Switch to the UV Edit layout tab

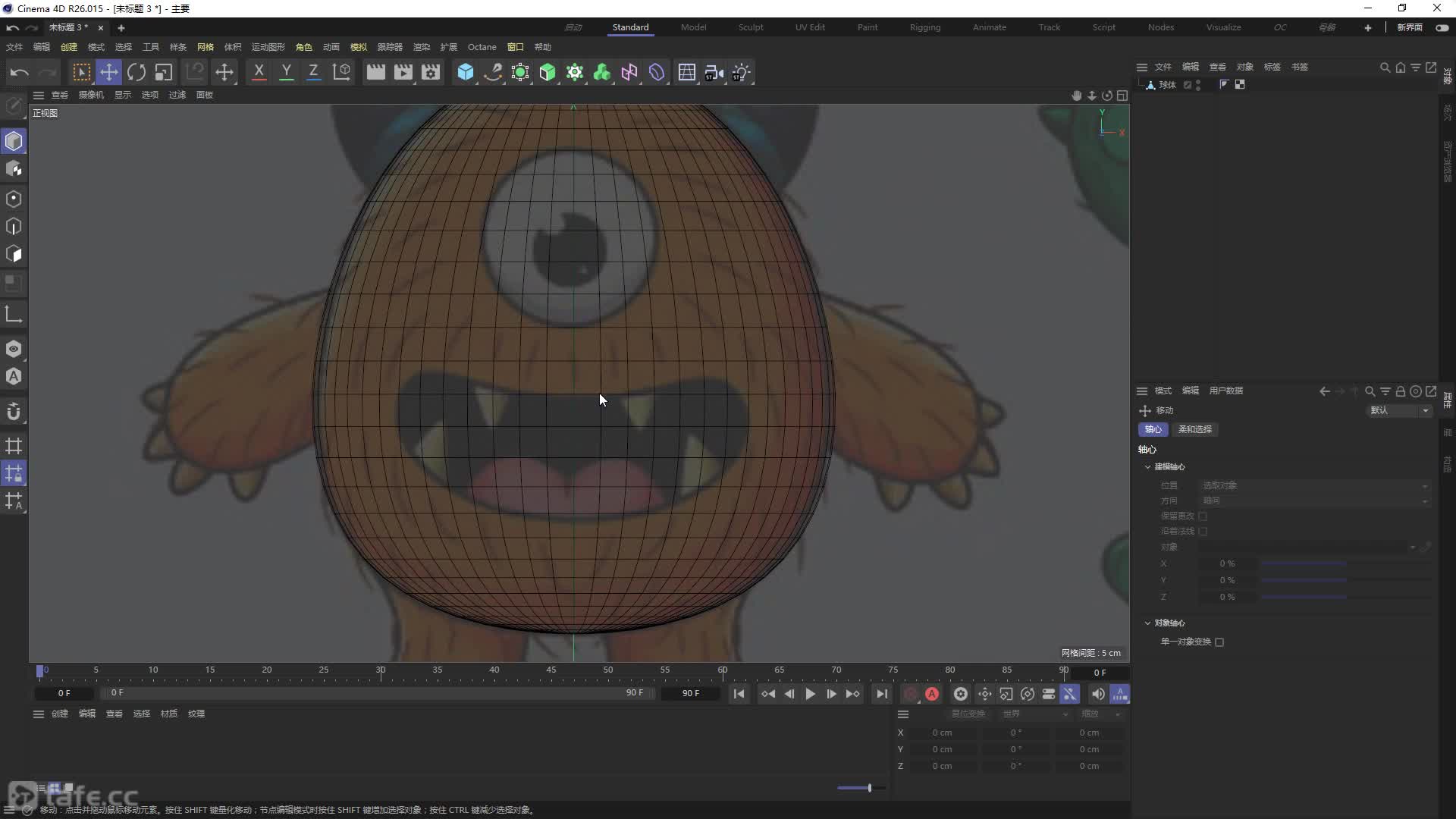pos(810,27)
